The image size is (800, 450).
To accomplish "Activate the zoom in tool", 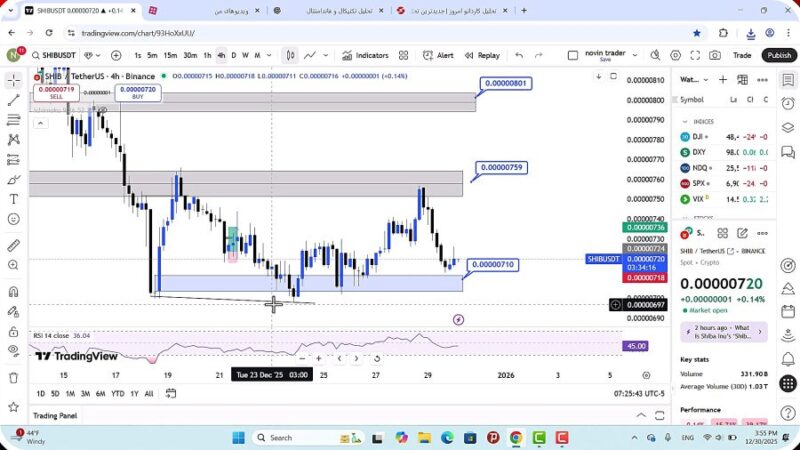I will [14, 268].
